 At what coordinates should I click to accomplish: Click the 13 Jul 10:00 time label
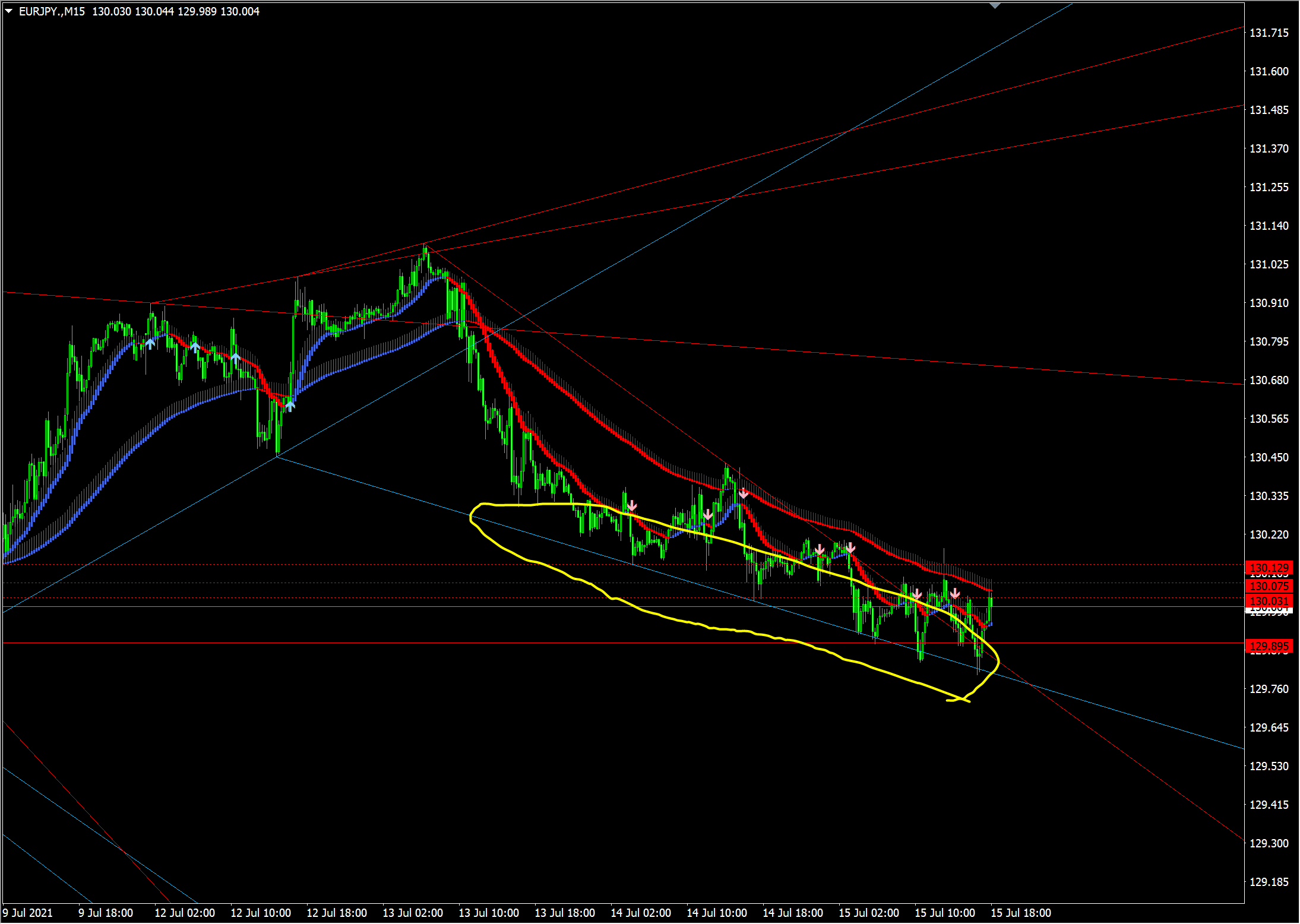[x=488, y=913]
